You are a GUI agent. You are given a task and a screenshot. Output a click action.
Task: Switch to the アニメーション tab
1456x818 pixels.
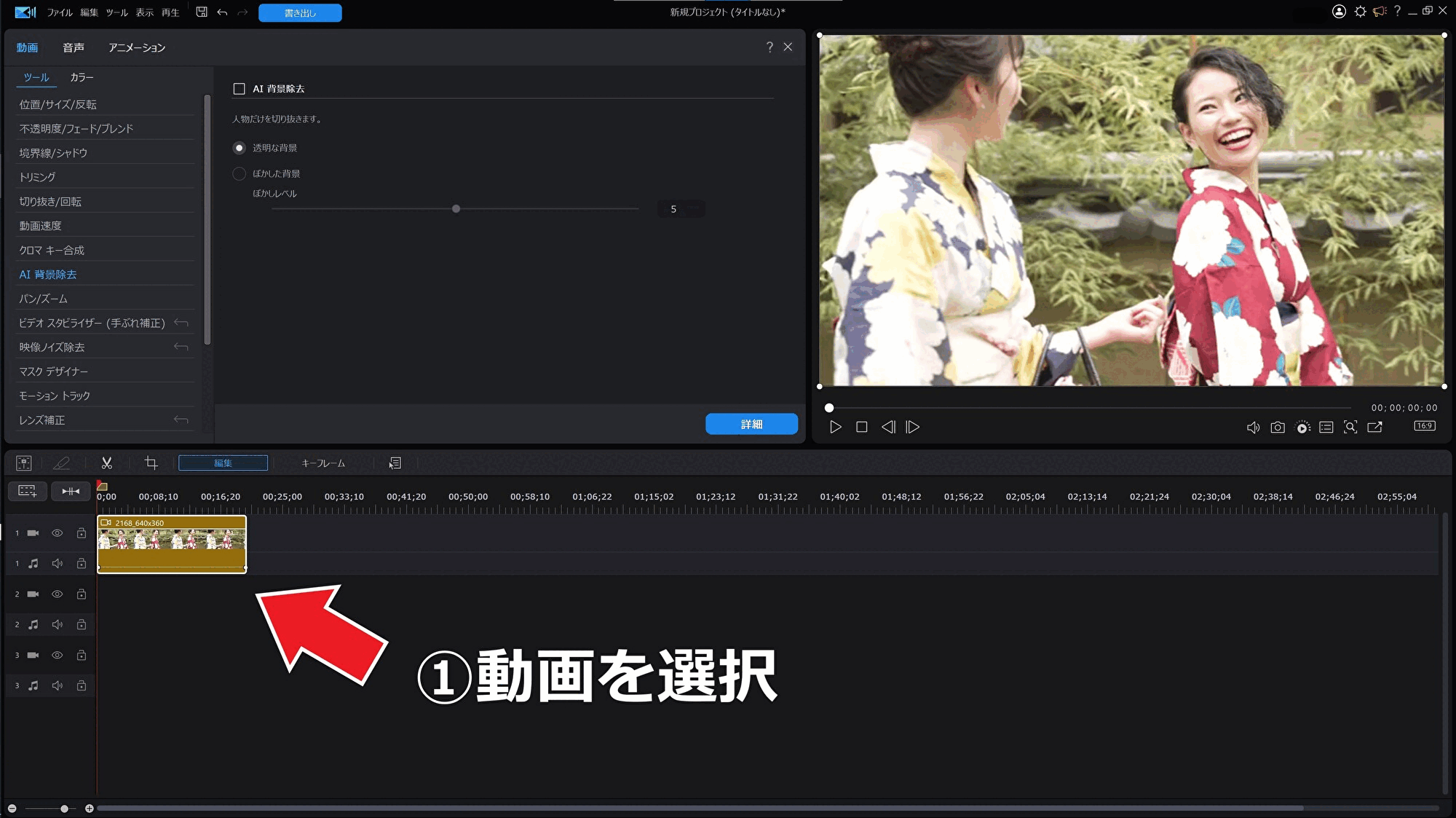tap(137, 48)
